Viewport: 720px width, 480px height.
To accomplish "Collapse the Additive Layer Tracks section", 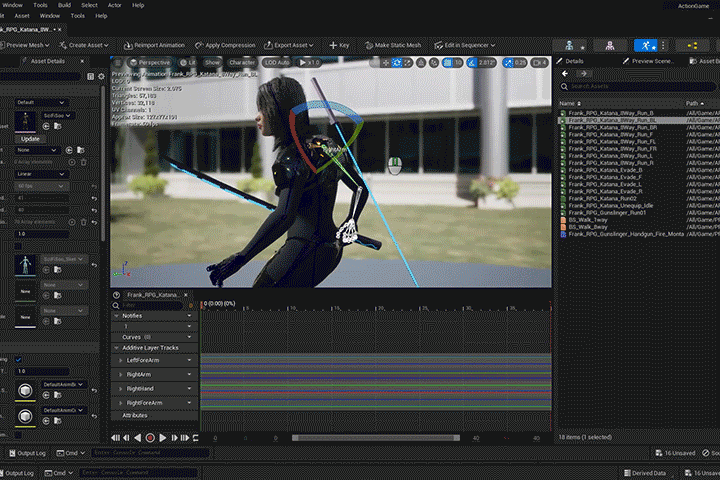I will point(116,348).
